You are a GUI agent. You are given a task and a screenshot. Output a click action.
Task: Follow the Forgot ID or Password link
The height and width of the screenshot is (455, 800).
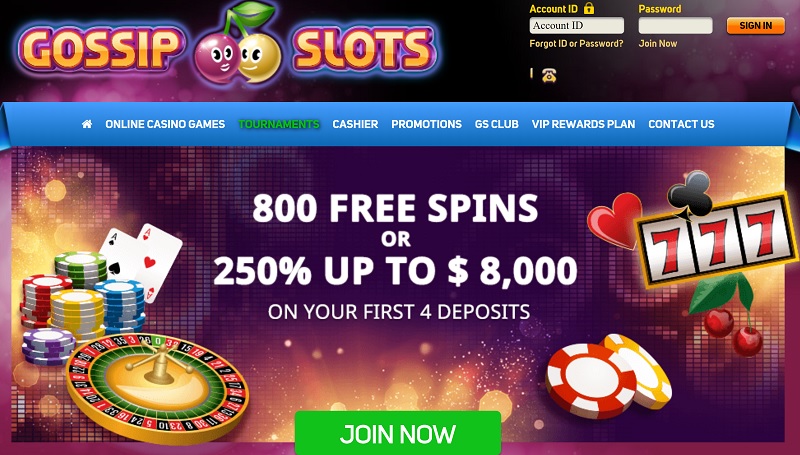[576, 43]
